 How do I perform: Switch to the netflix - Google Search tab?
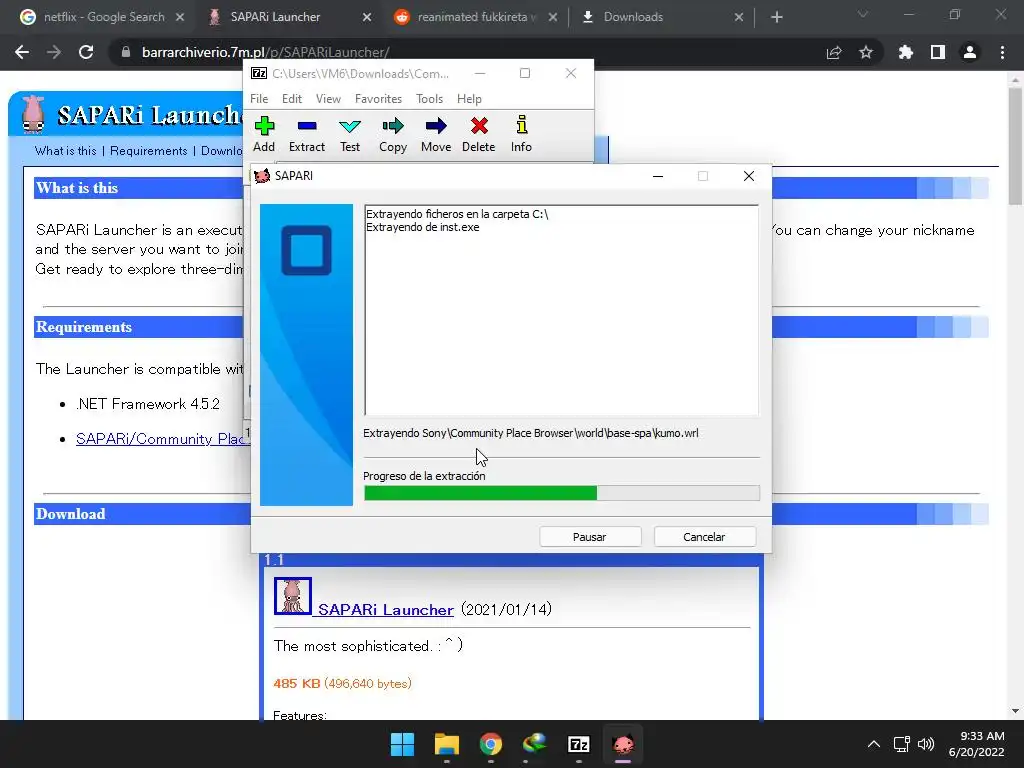pos(104,17)
